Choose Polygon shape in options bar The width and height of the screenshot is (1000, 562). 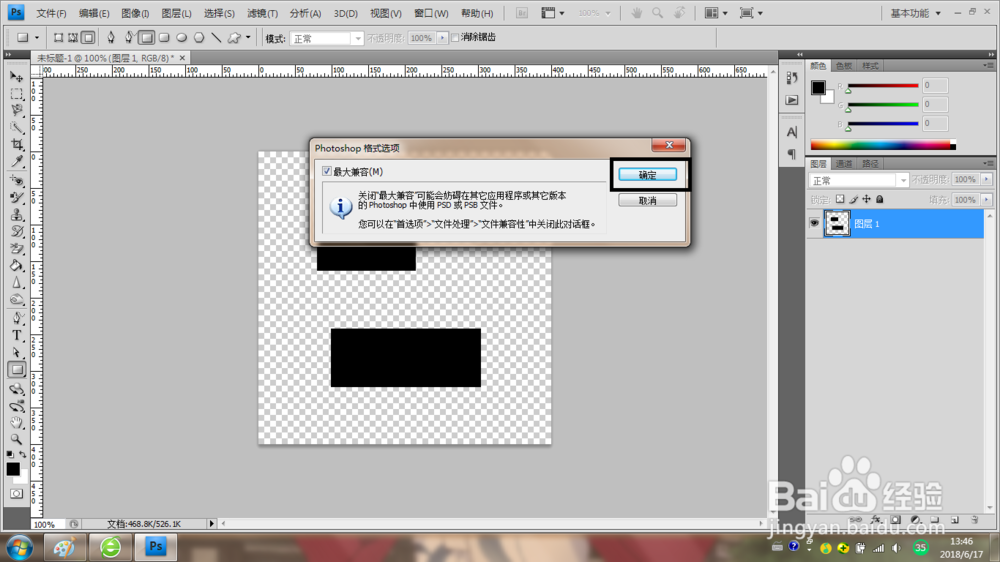(199, 38)
